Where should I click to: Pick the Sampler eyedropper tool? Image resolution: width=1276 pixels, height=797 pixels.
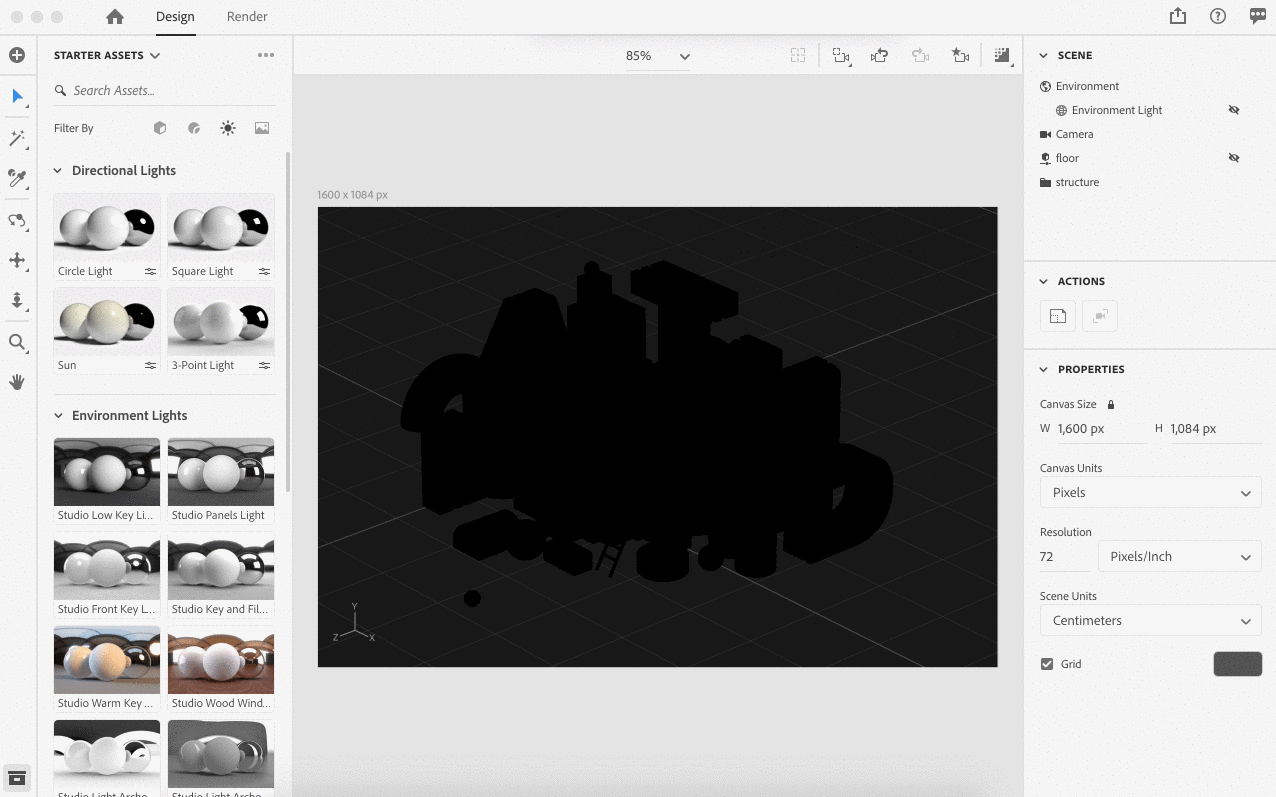pyautogui.click(x=17, y=178)
